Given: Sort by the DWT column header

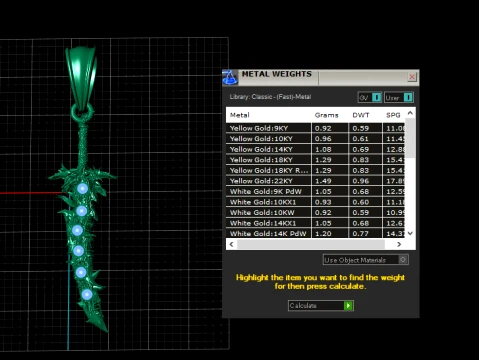Looking at the screenshot, I should (361, 115).
